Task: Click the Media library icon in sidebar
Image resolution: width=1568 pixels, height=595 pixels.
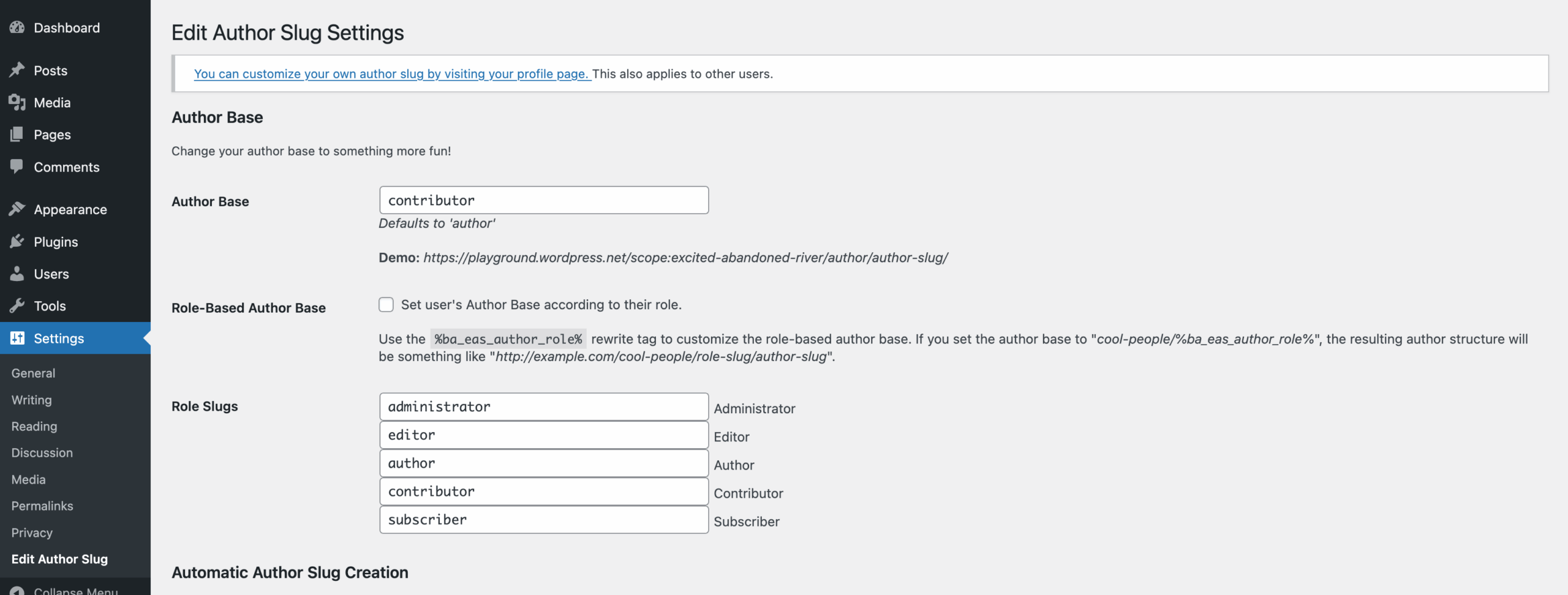Action: point(17,103)
